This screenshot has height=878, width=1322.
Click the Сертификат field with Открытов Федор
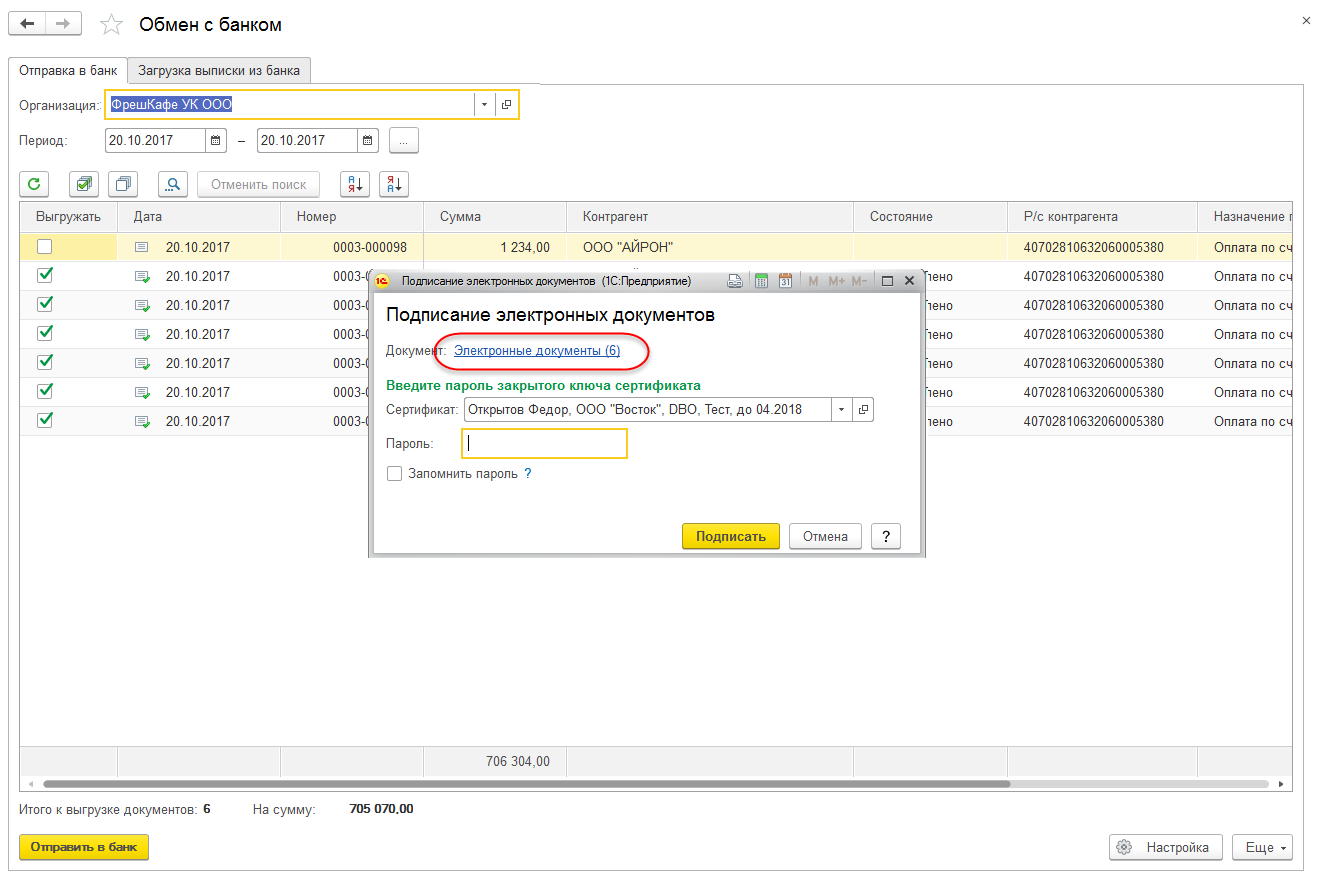(x=648, y=409)
